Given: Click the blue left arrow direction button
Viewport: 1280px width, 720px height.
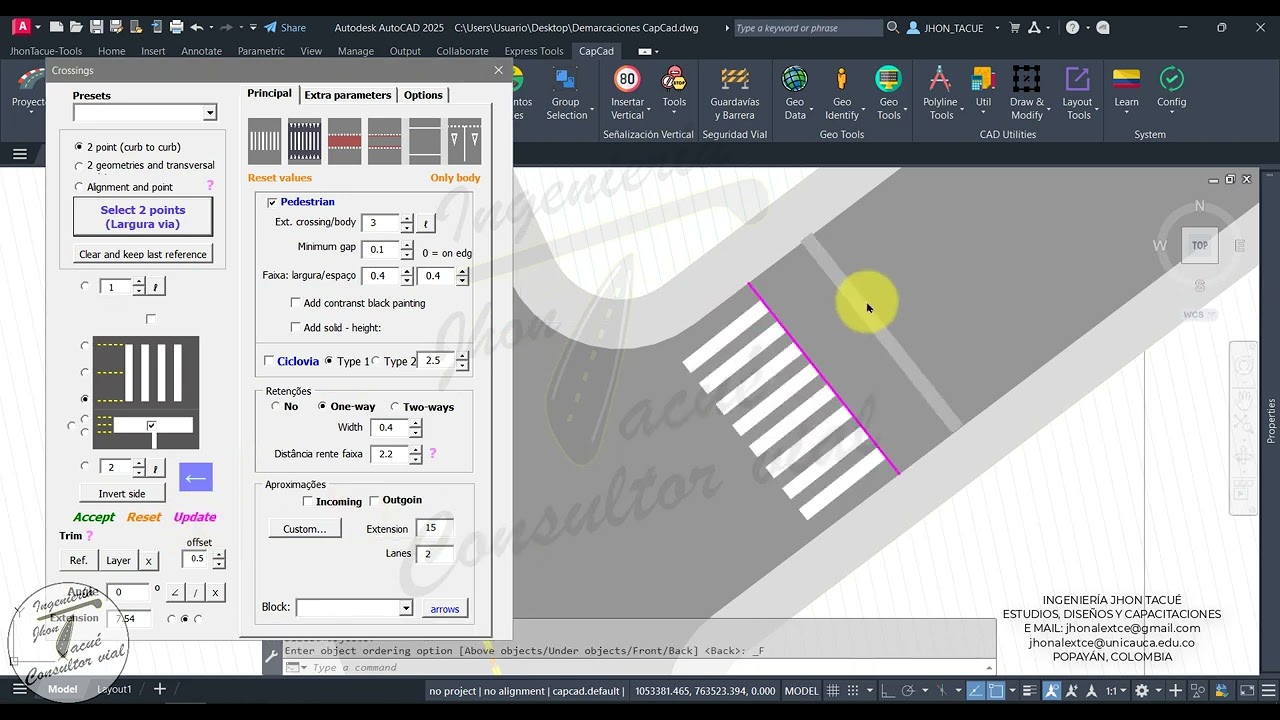Looking at the screenshot, I should pos(196,478).
